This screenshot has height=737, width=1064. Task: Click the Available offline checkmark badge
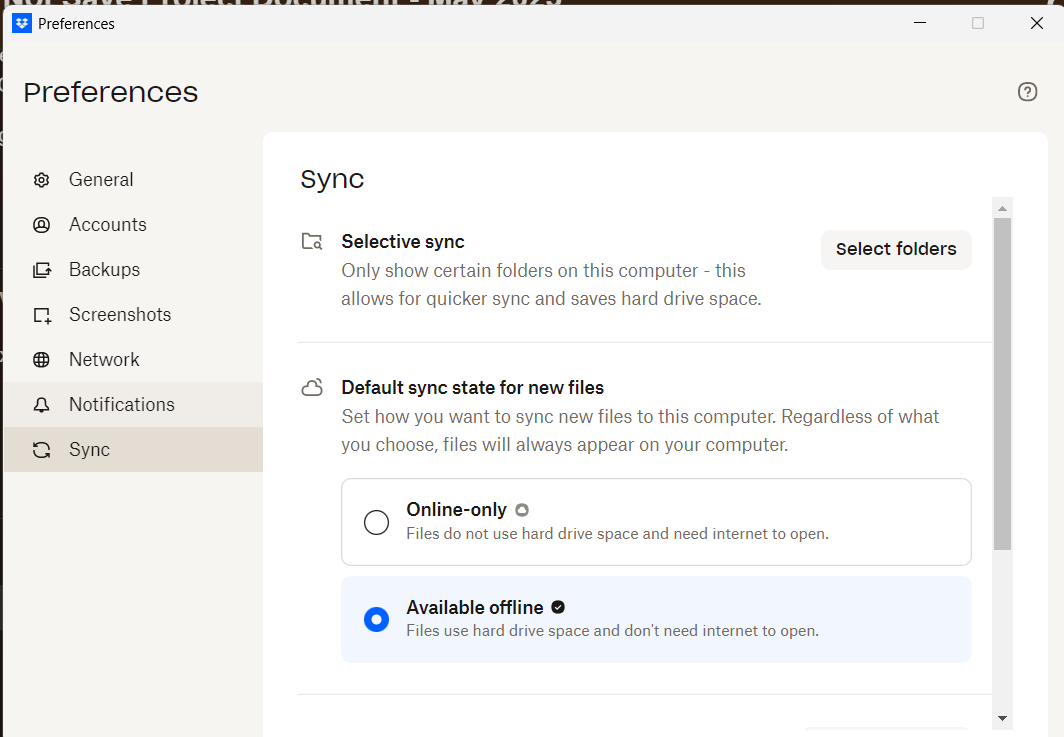558,607
